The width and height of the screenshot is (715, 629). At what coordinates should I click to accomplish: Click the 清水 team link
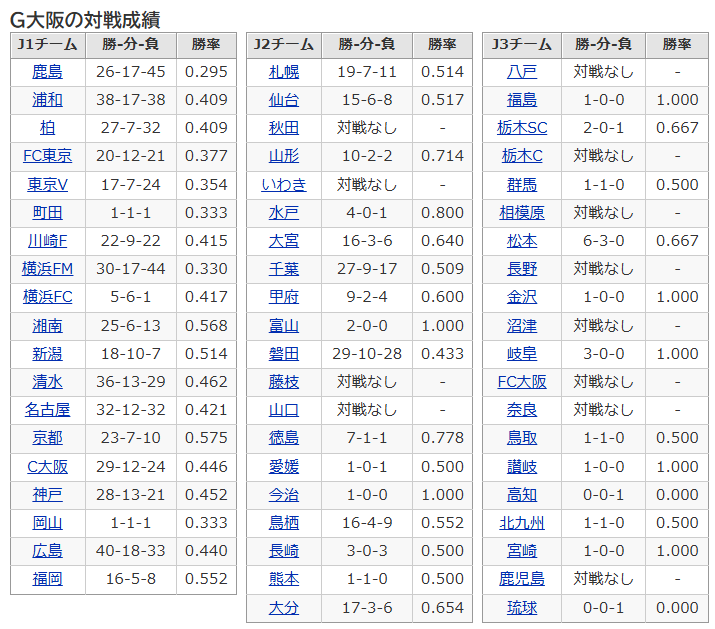pyautogui.click(x=47, y=382)
